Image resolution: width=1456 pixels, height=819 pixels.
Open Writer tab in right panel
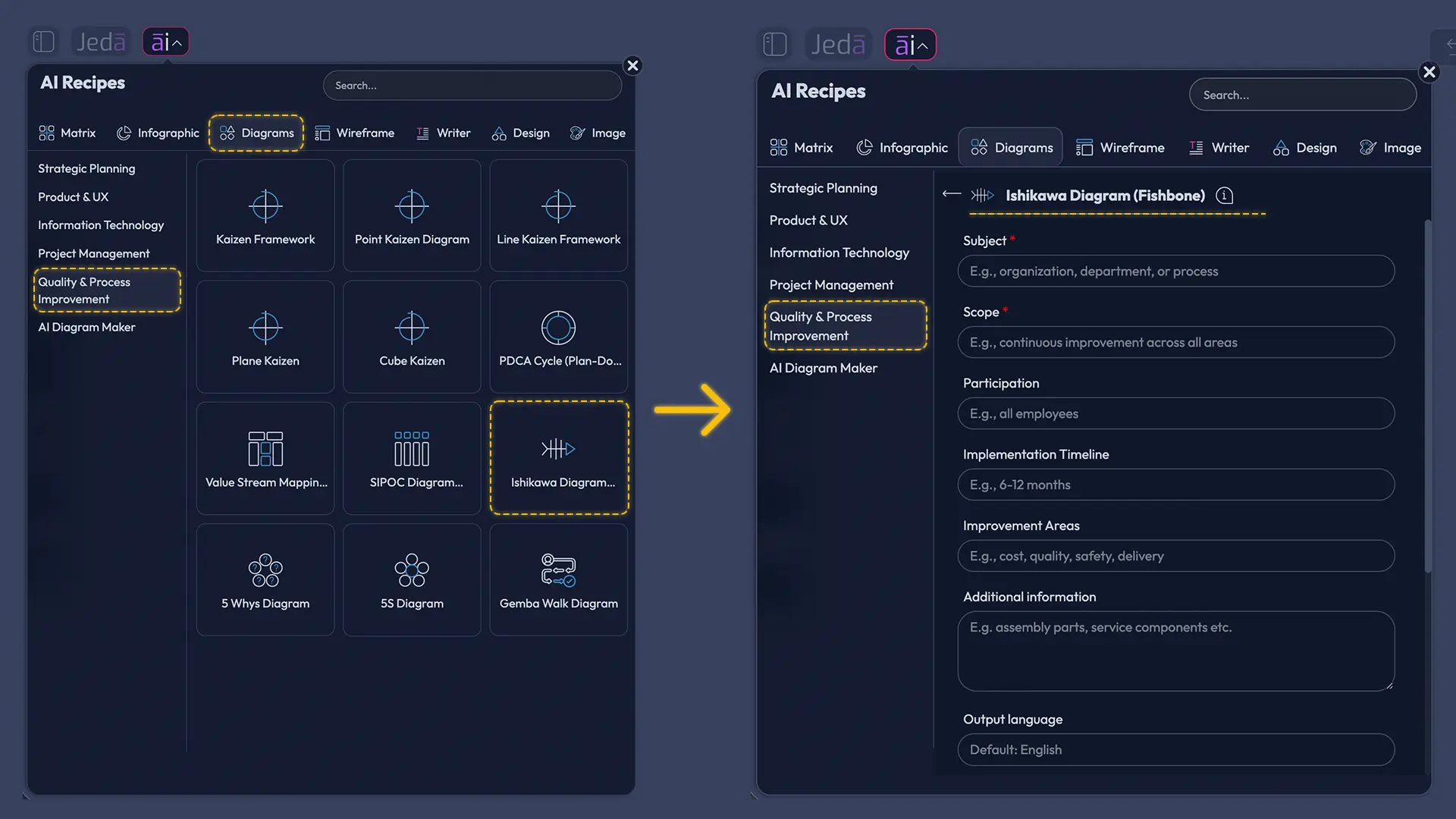click(x=1219, y=148)
